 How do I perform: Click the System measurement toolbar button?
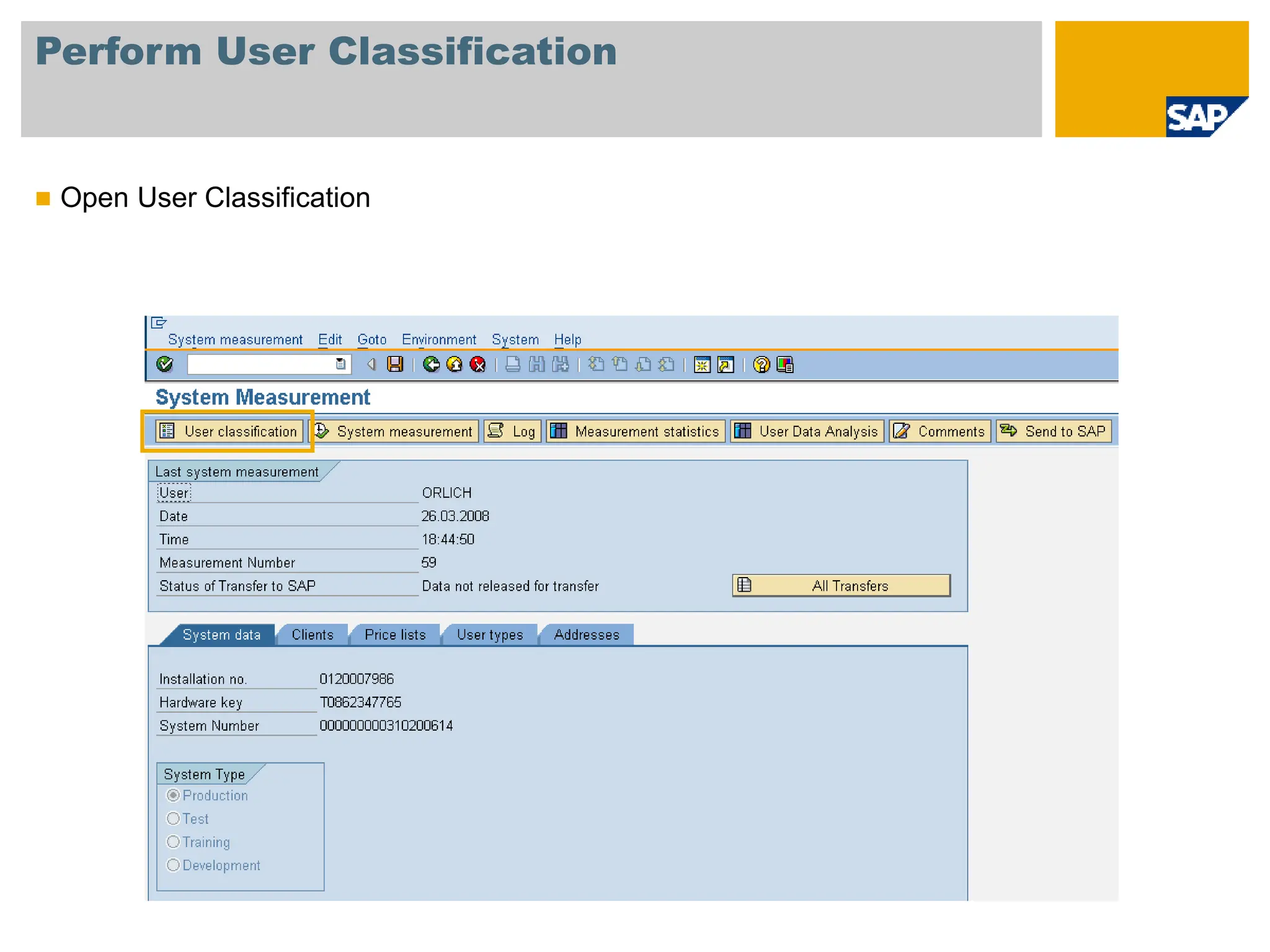(x=394, y=431)
